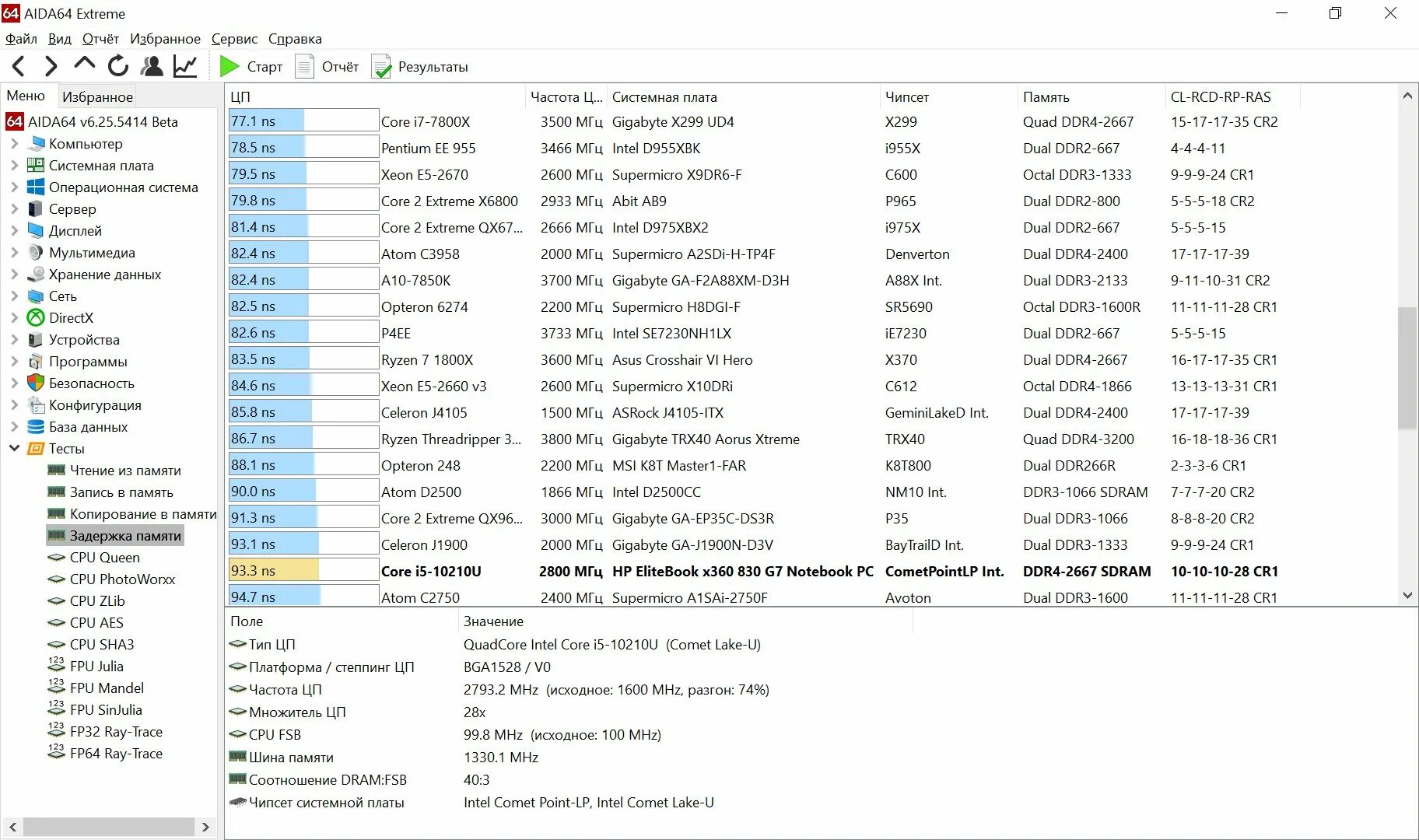The image size is (1419, 840).
Task: Click the 93.3 ns yellow latency bar
Action: [x=274, y=571]
